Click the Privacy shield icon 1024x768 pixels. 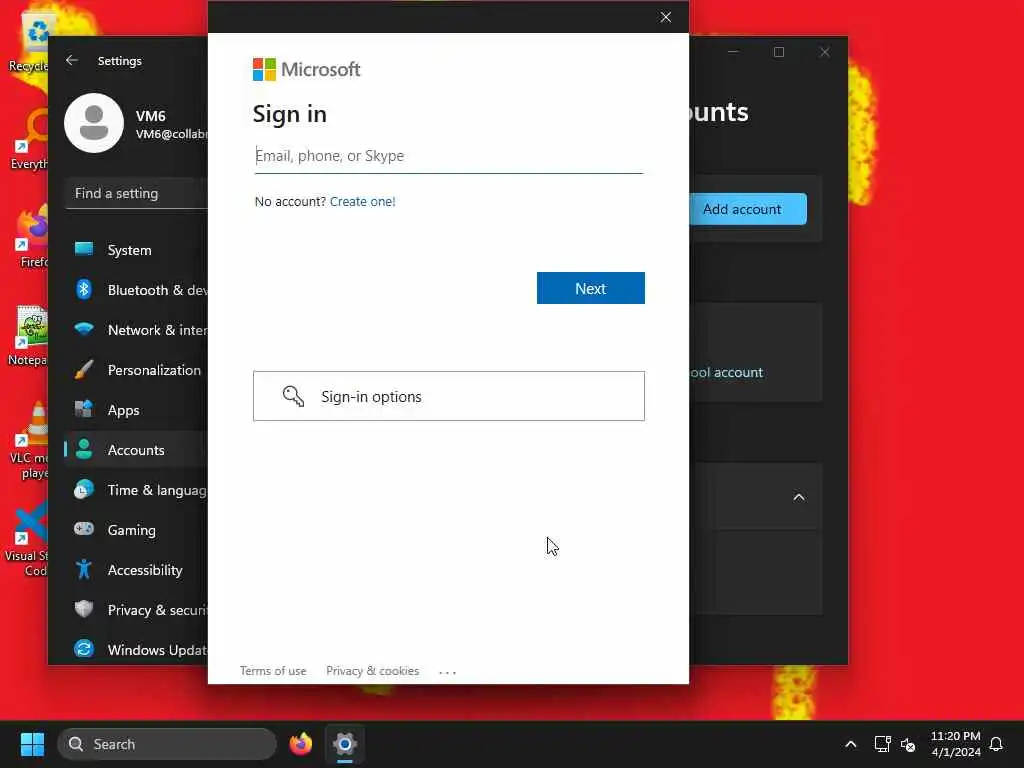pos(84,609)
